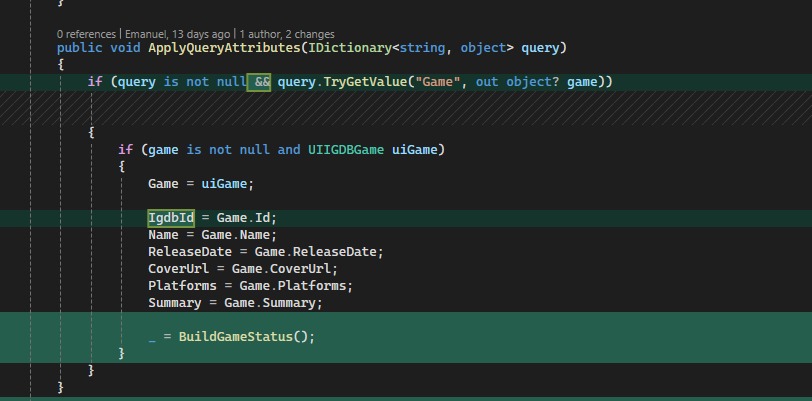Click the "0 references" CodeLens link
Viewport: 812px width, 401px height.
[x=86, y=34]
